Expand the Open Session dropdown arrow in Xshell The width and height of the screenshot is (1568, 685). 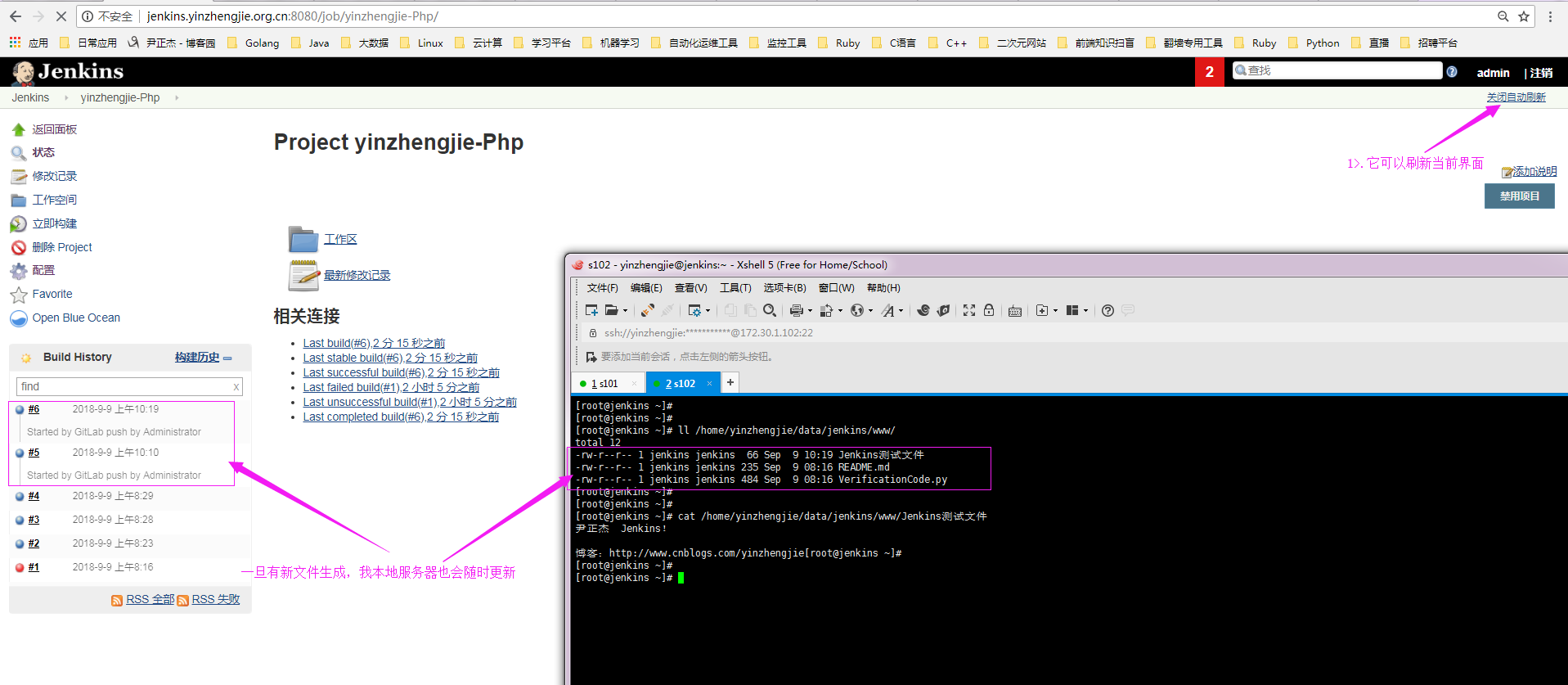tap(625, 310)
